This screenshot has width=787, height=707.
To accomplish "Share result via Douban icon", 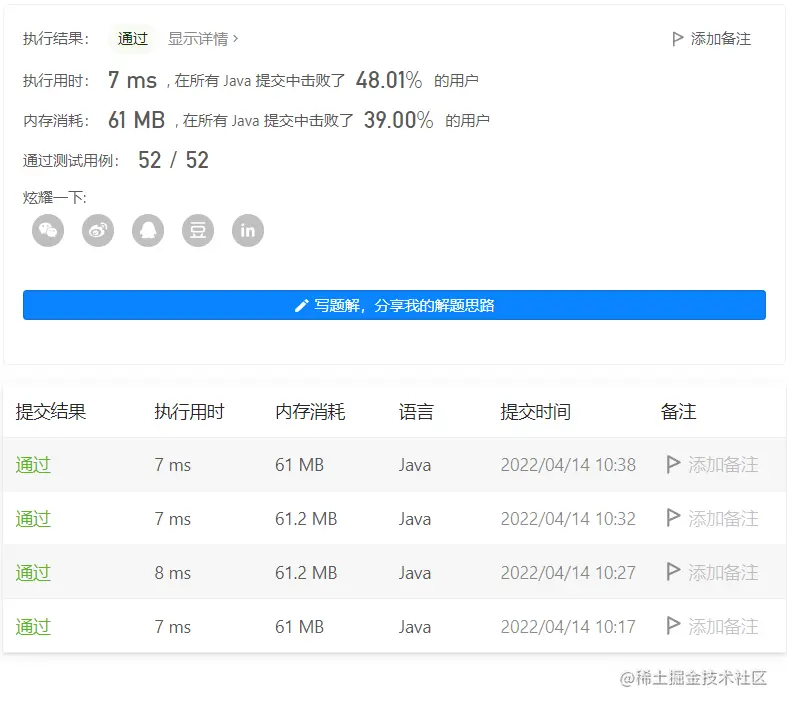I will pos(198,231).
